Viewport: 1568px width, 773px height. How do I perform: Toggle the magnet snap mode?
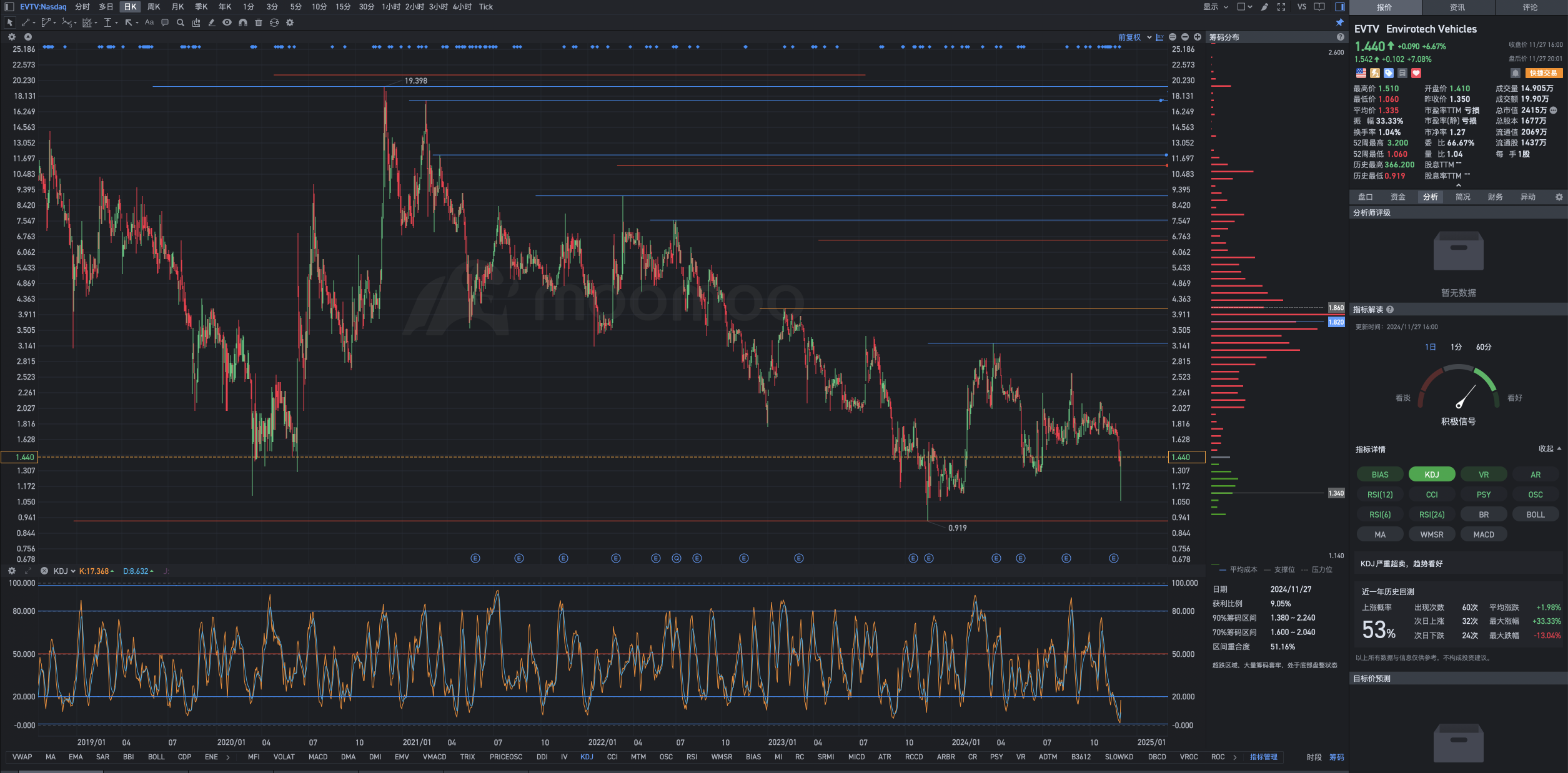(243, 22)
